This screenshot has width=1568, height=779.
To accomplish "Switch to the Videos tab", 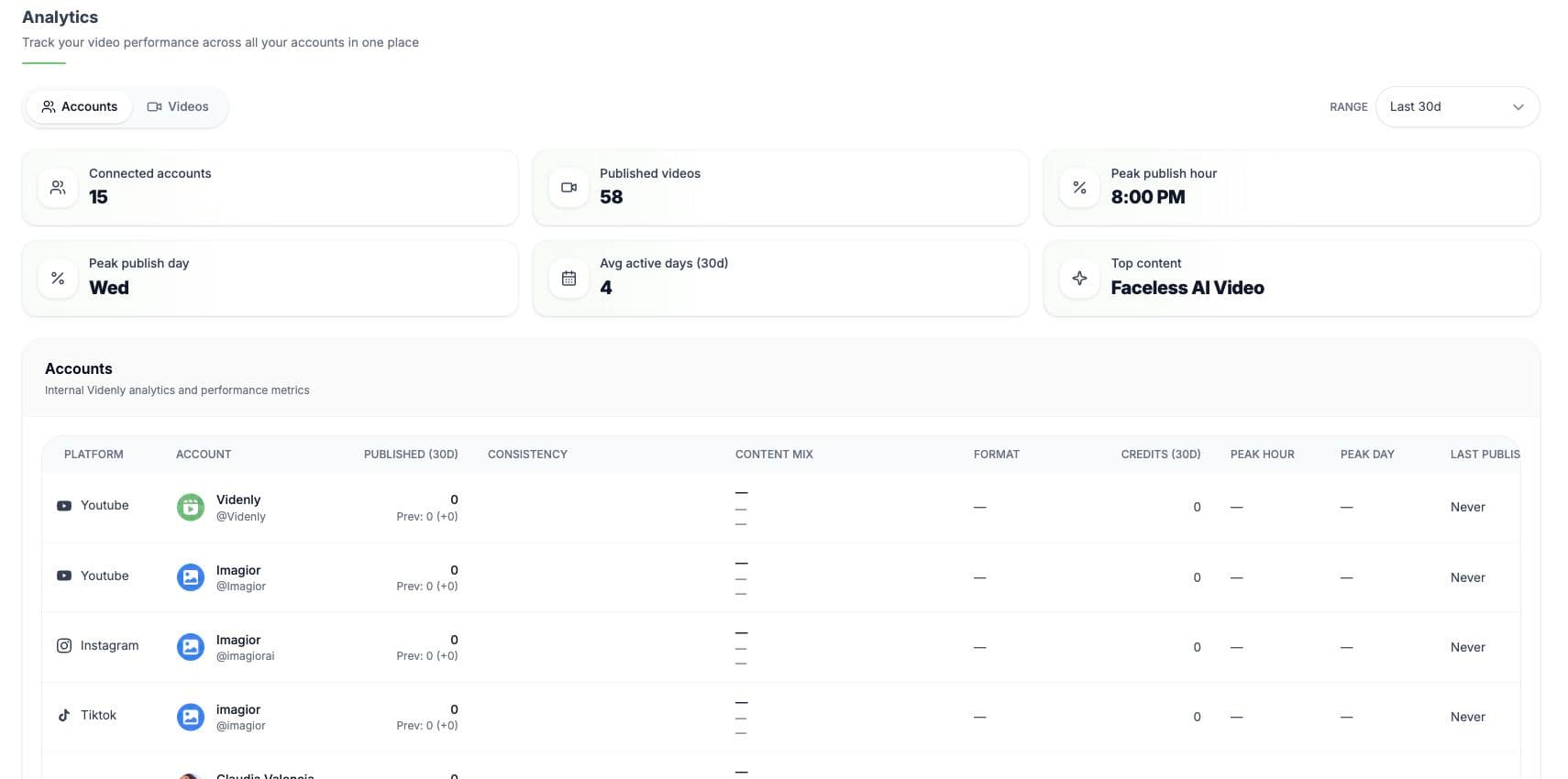I will 178,106.
